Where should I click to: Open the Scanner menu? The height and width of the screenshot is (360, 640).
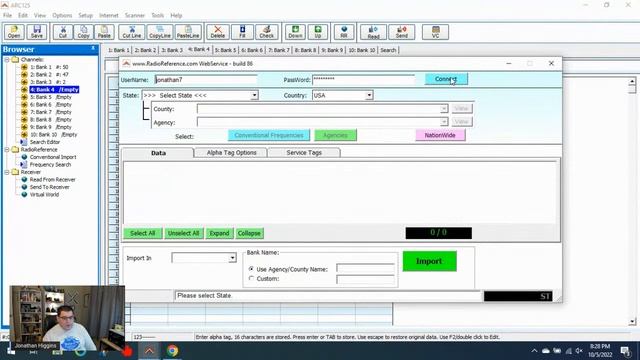coord(135,16)
